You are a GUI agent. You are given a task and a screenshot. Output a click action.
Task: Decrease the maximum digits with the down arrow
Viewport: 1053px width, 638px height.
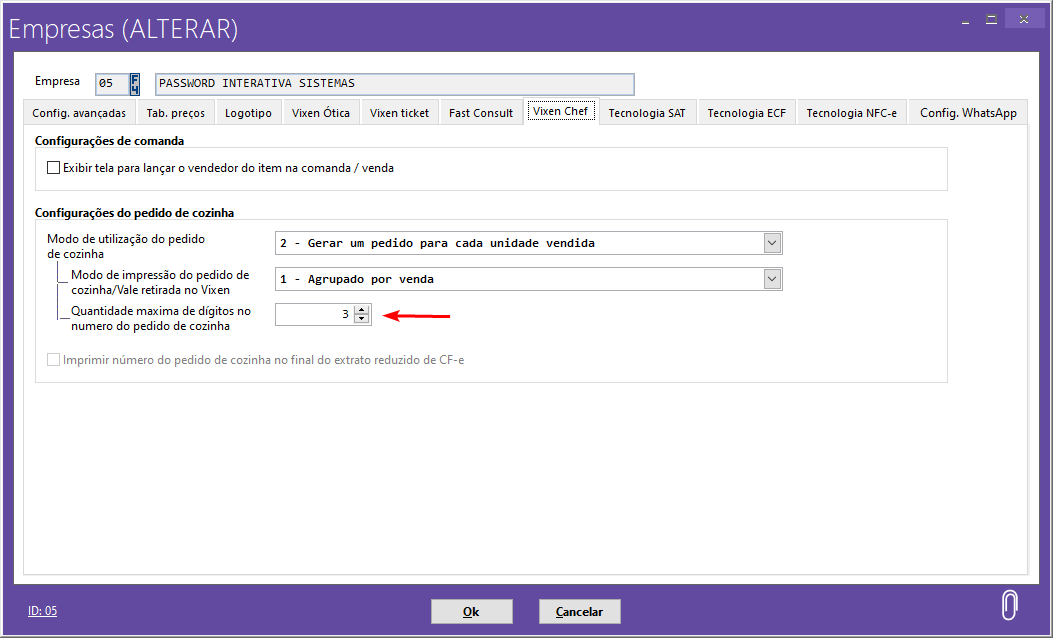362,319
